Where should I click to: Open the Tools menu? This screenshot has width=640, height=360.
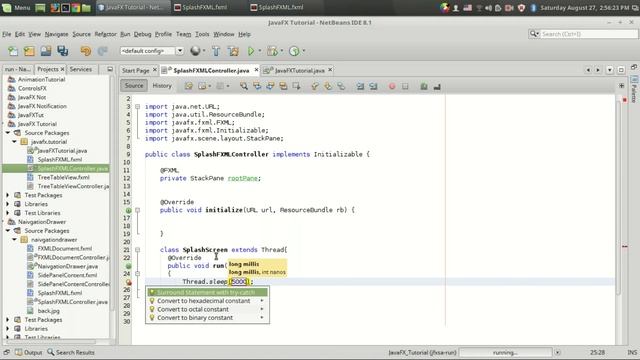202,34
